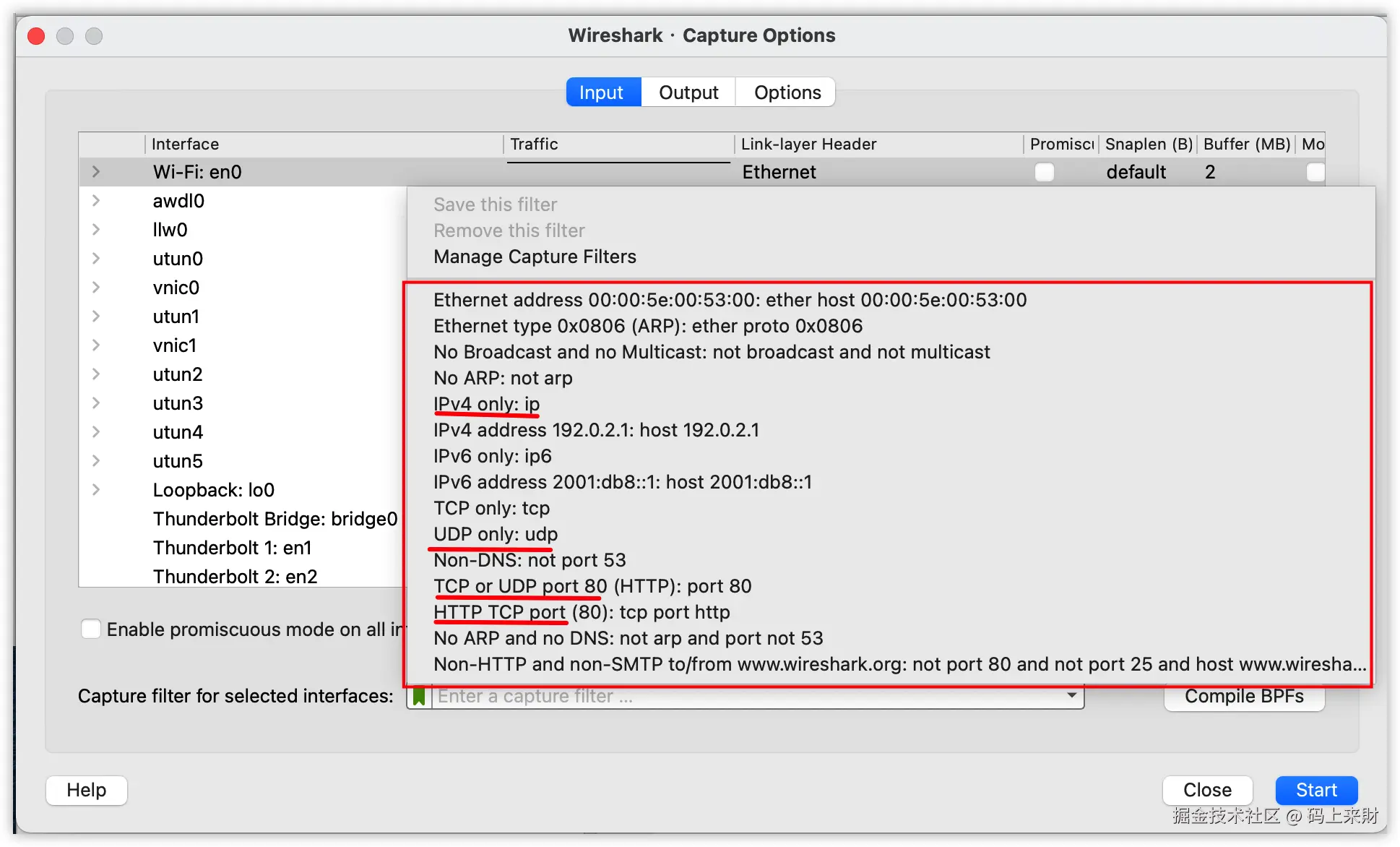Viewport: 1400px width, 847px height.
Task: Pick the UDP only: udp filter
Action: [496, 534]
